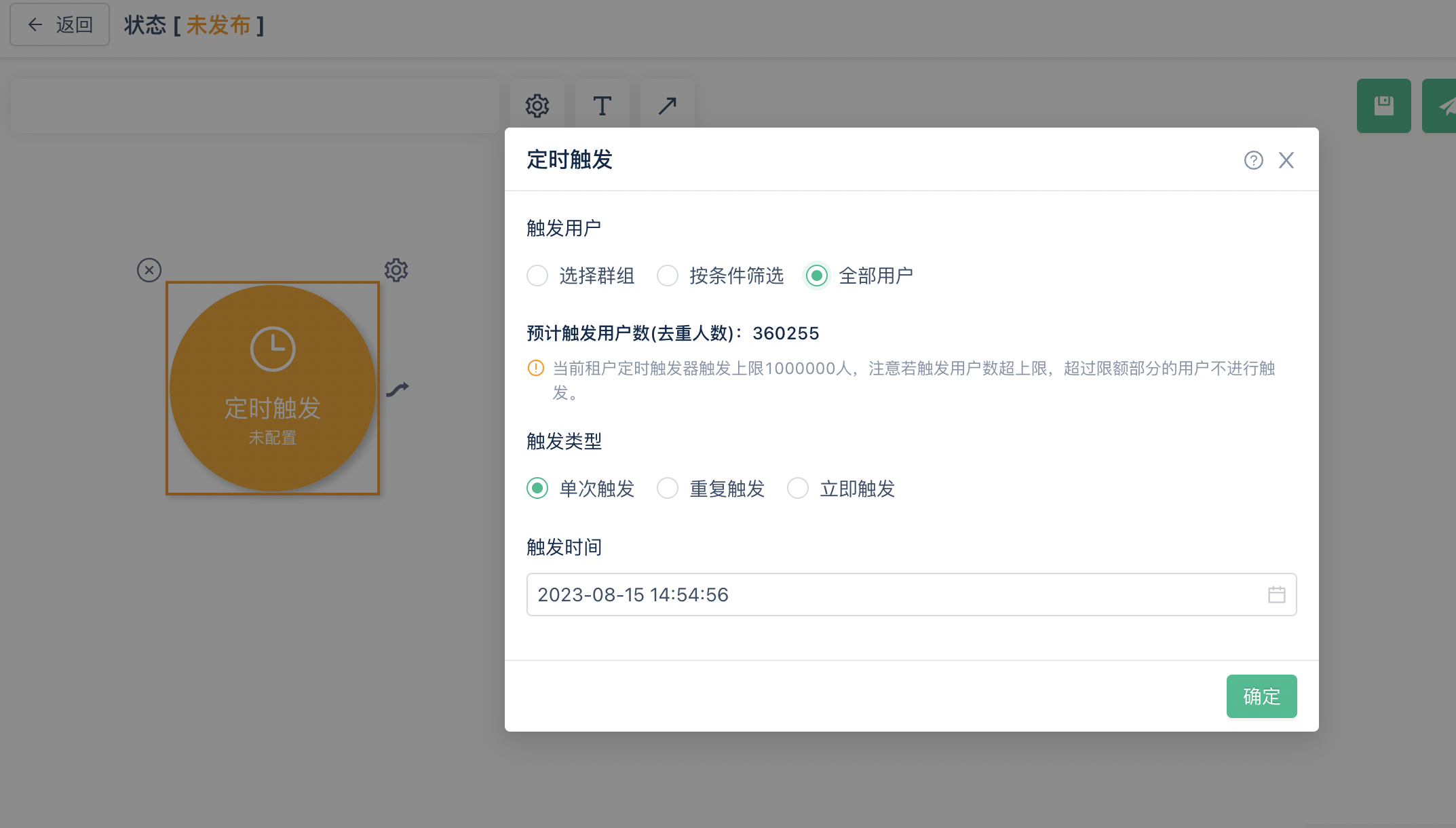Open canvas settings gear in toolbar

(x=537, y=106)
